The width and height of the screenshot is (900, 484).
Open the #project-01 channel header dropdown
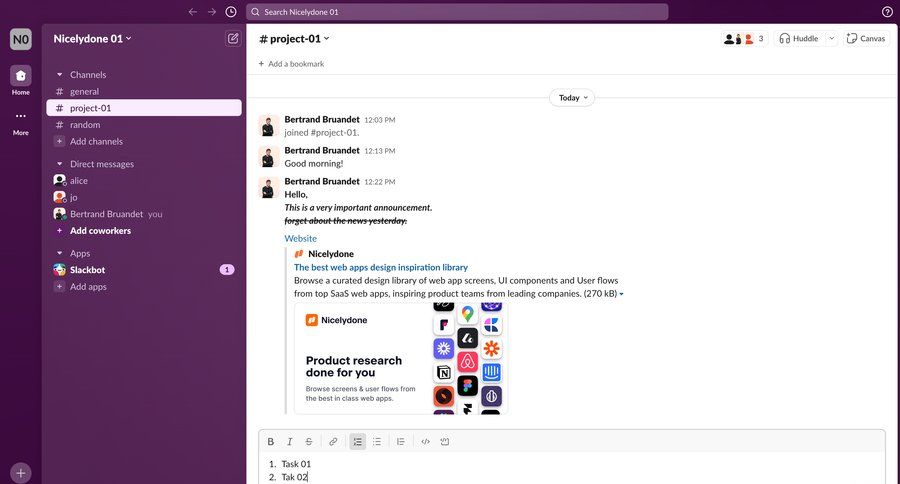click(294, 38)
